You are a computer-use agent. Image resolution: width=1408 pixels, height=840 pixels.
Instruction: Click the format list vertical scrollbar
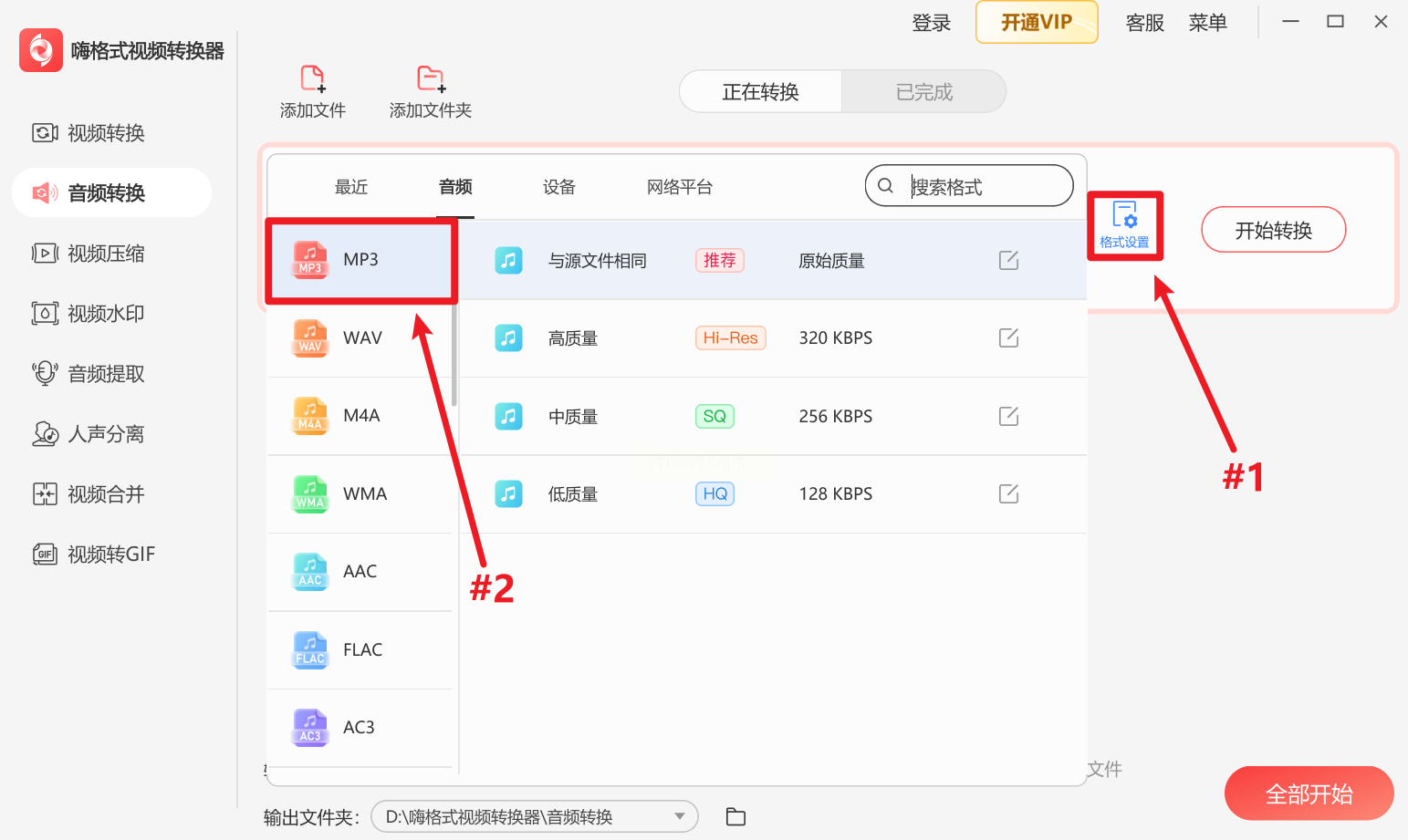454,356
